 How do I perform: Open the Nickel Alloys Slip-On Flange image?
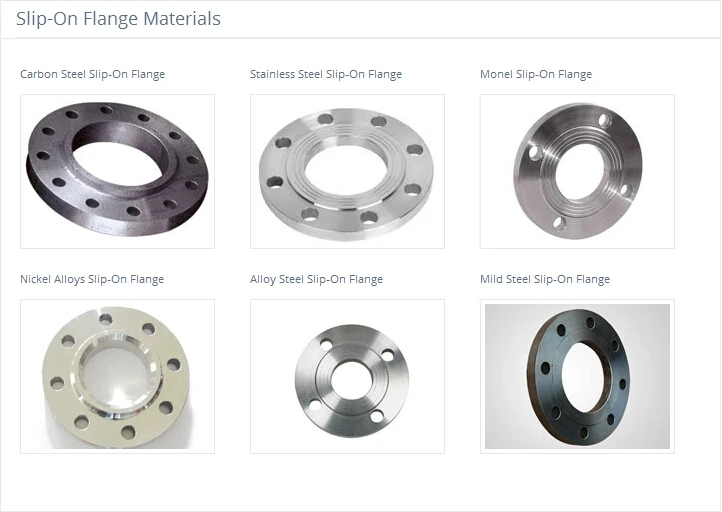[117, 376]
